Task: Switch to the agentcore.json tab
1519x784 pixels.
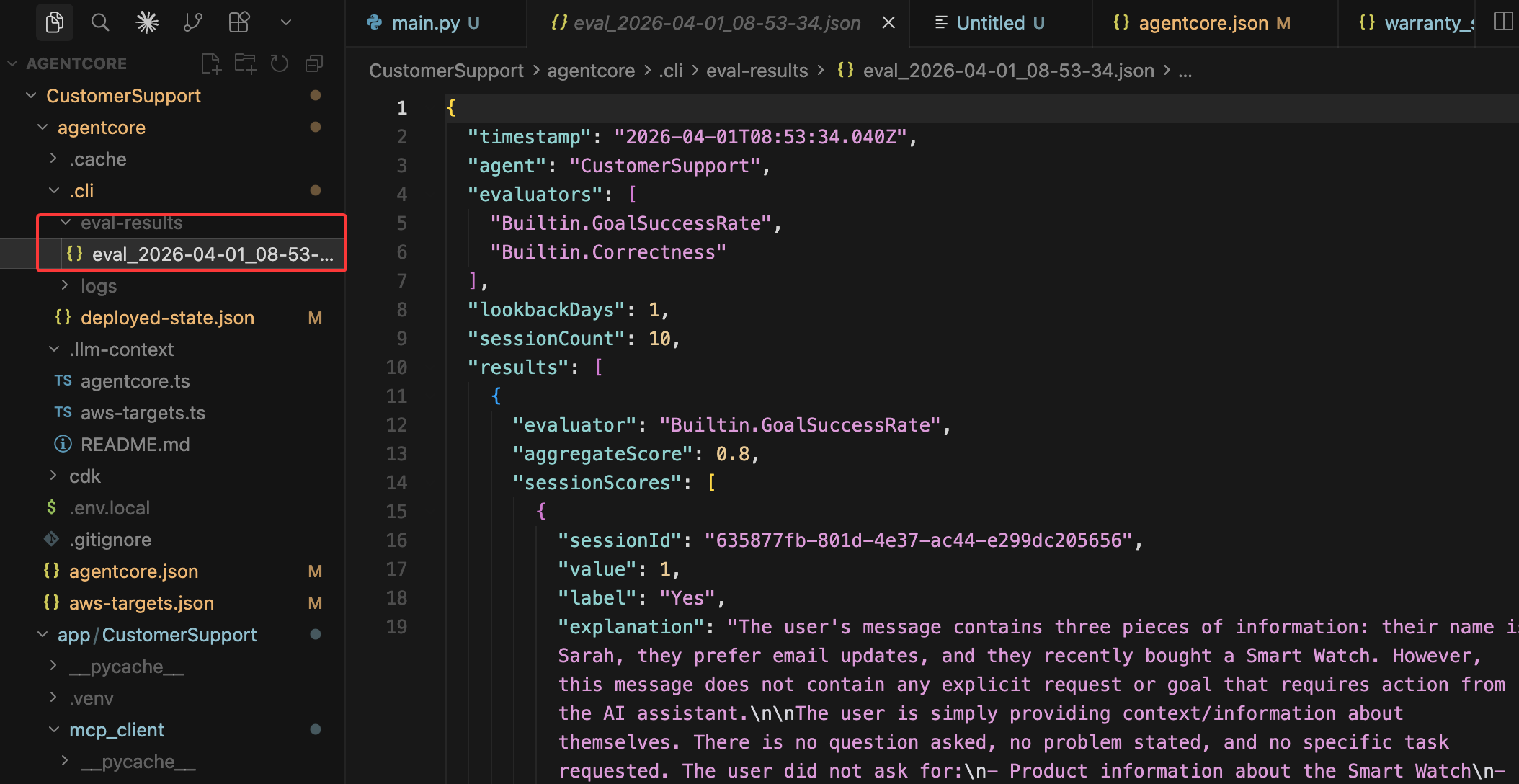Action: point(1202,23)
